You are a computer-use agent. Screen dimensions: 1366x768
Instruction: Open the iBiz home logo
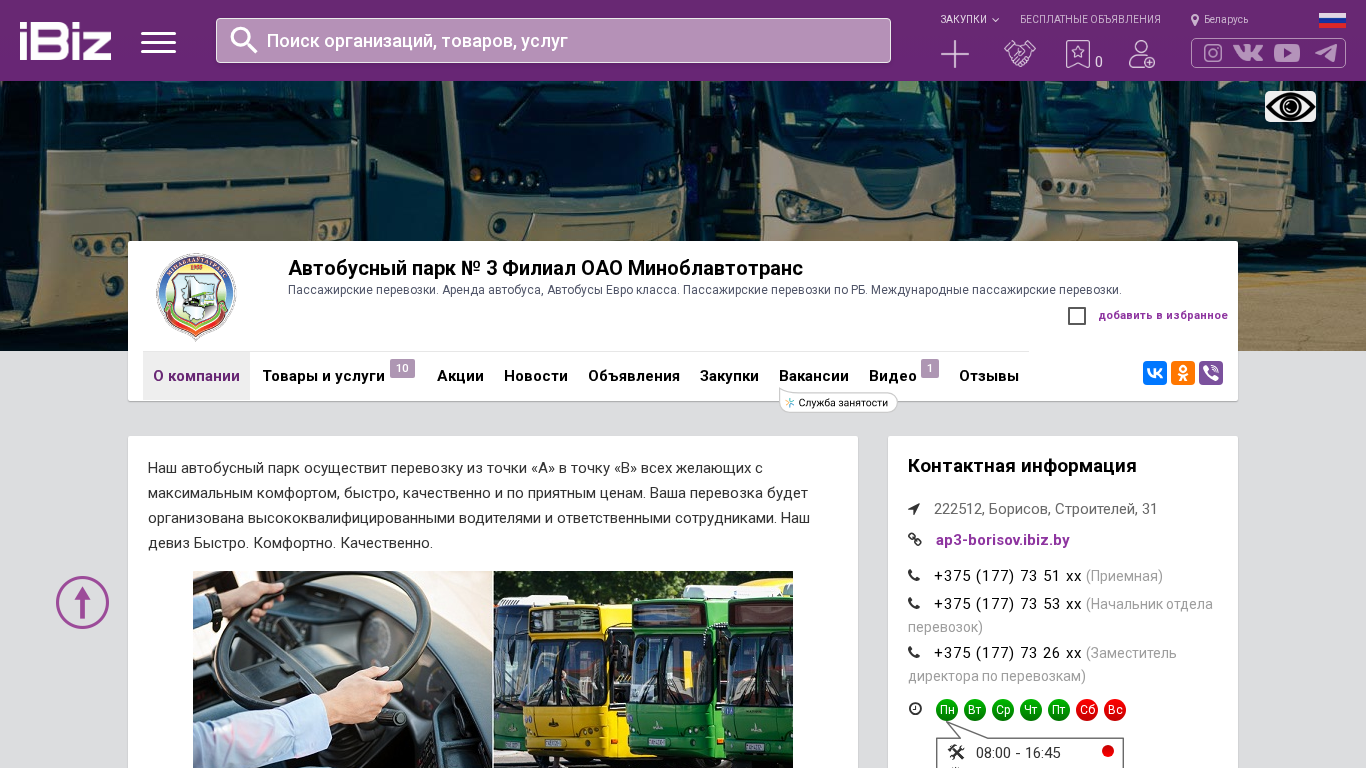(x=65, y=41)
